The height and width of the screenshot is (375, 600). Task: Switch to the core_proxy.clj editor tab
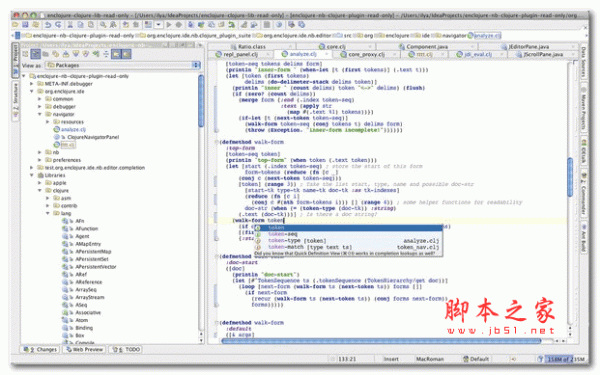(x=366, y=54)
